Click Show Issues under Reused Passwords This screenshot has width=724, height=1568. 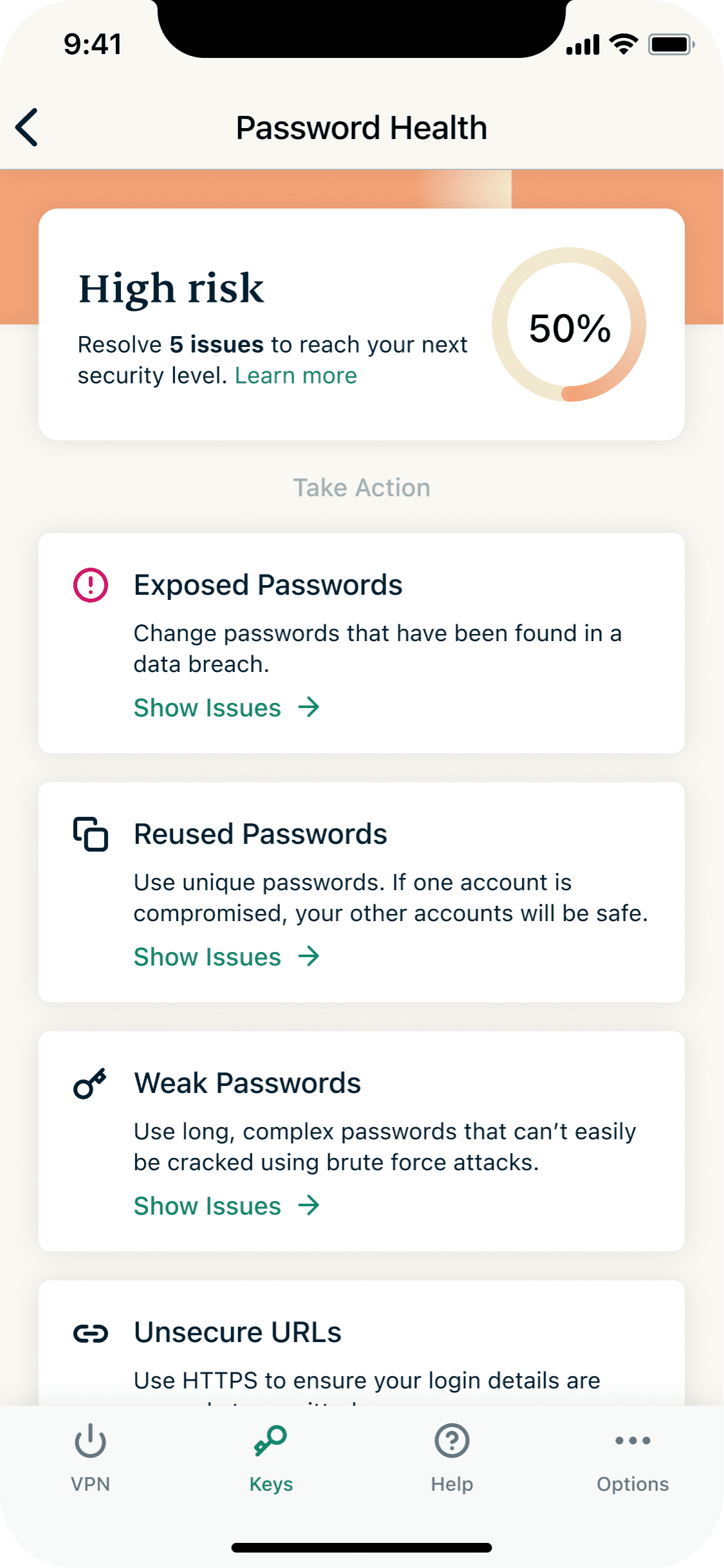coord(206,957)
